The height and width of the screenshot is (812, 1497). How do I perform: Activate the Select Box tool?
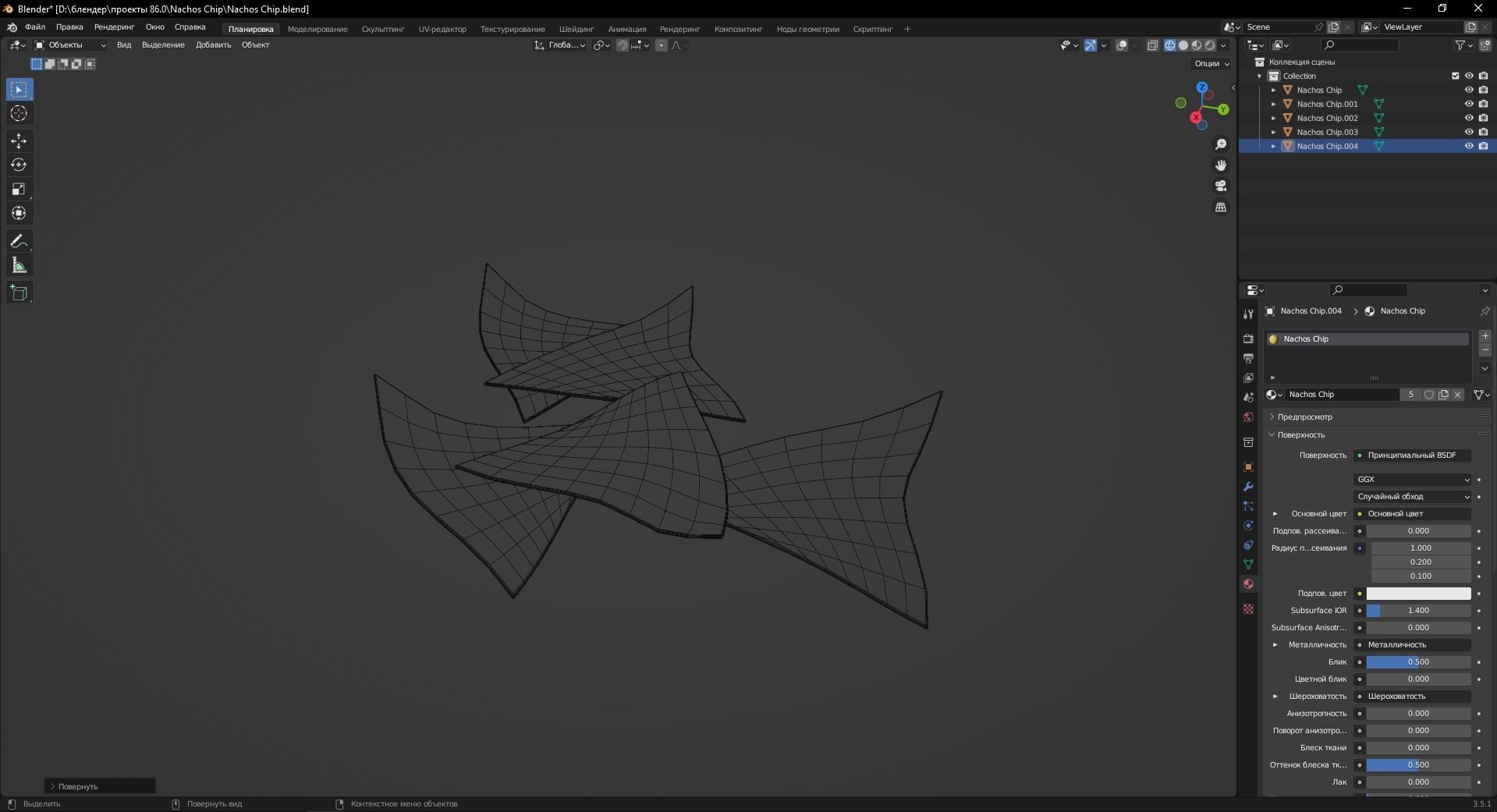click(x=19, y=90)
